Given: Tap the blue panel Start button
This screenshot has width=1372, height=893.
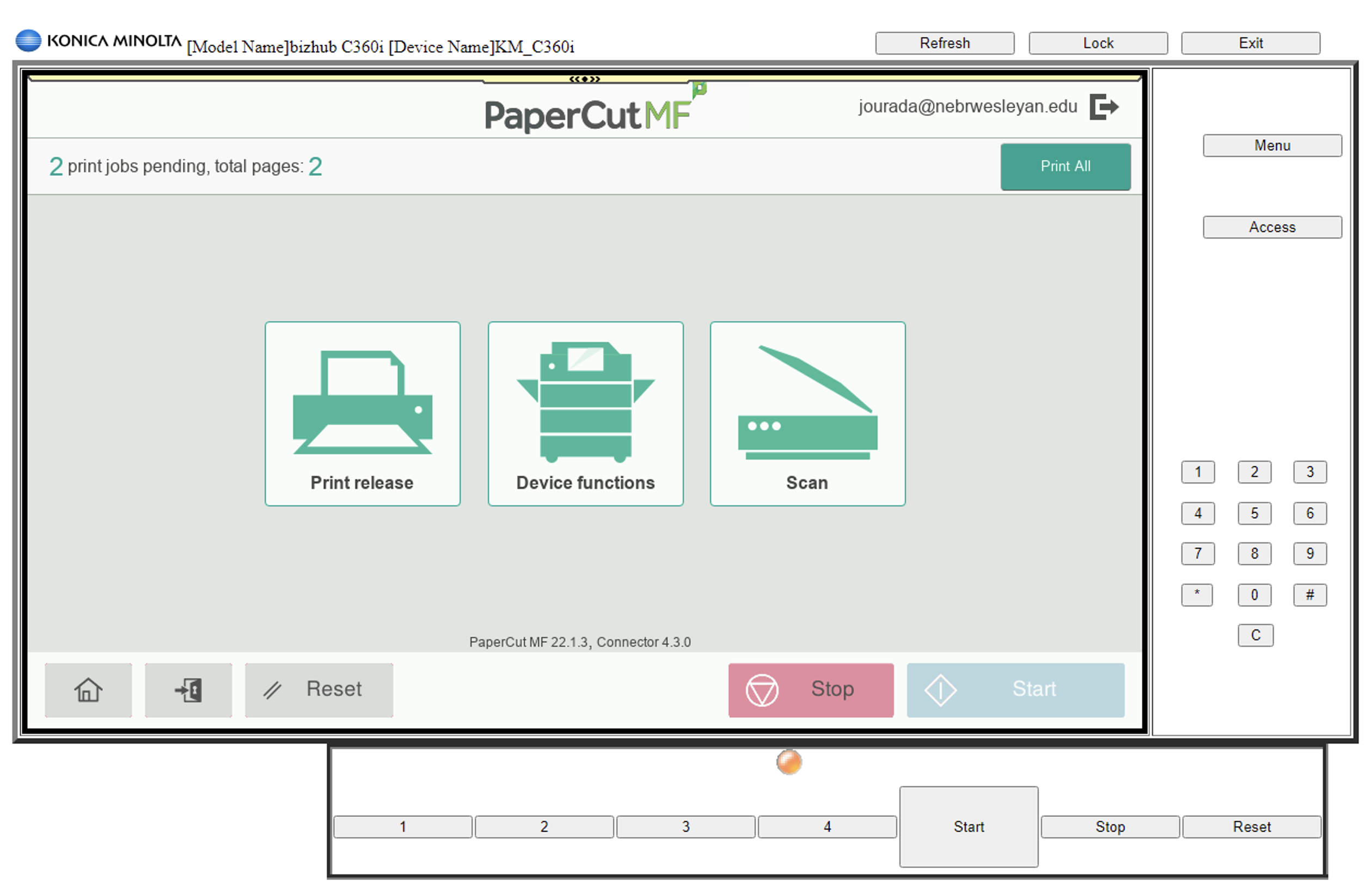Looking at the screenshot, I should [x=1015, y=689].
